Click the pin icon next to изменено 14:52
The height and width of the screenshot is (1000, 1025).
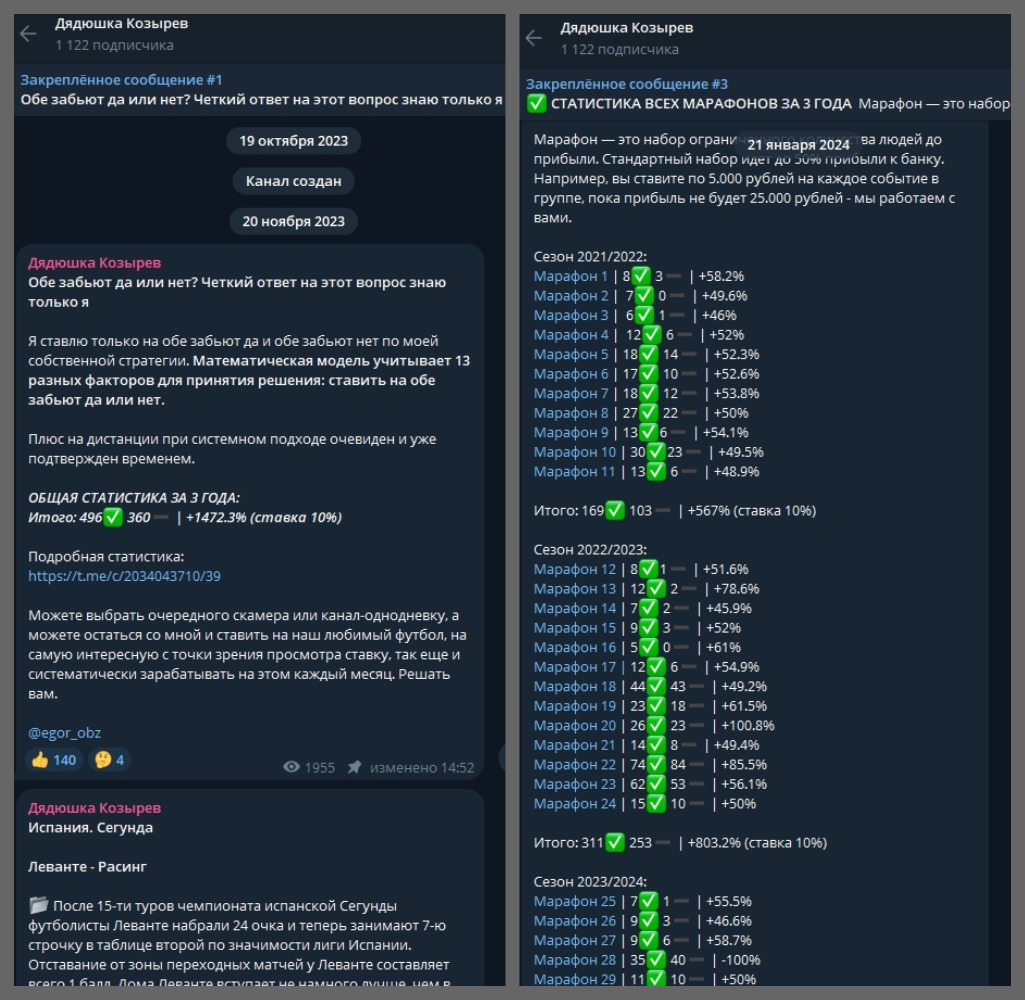354,767
